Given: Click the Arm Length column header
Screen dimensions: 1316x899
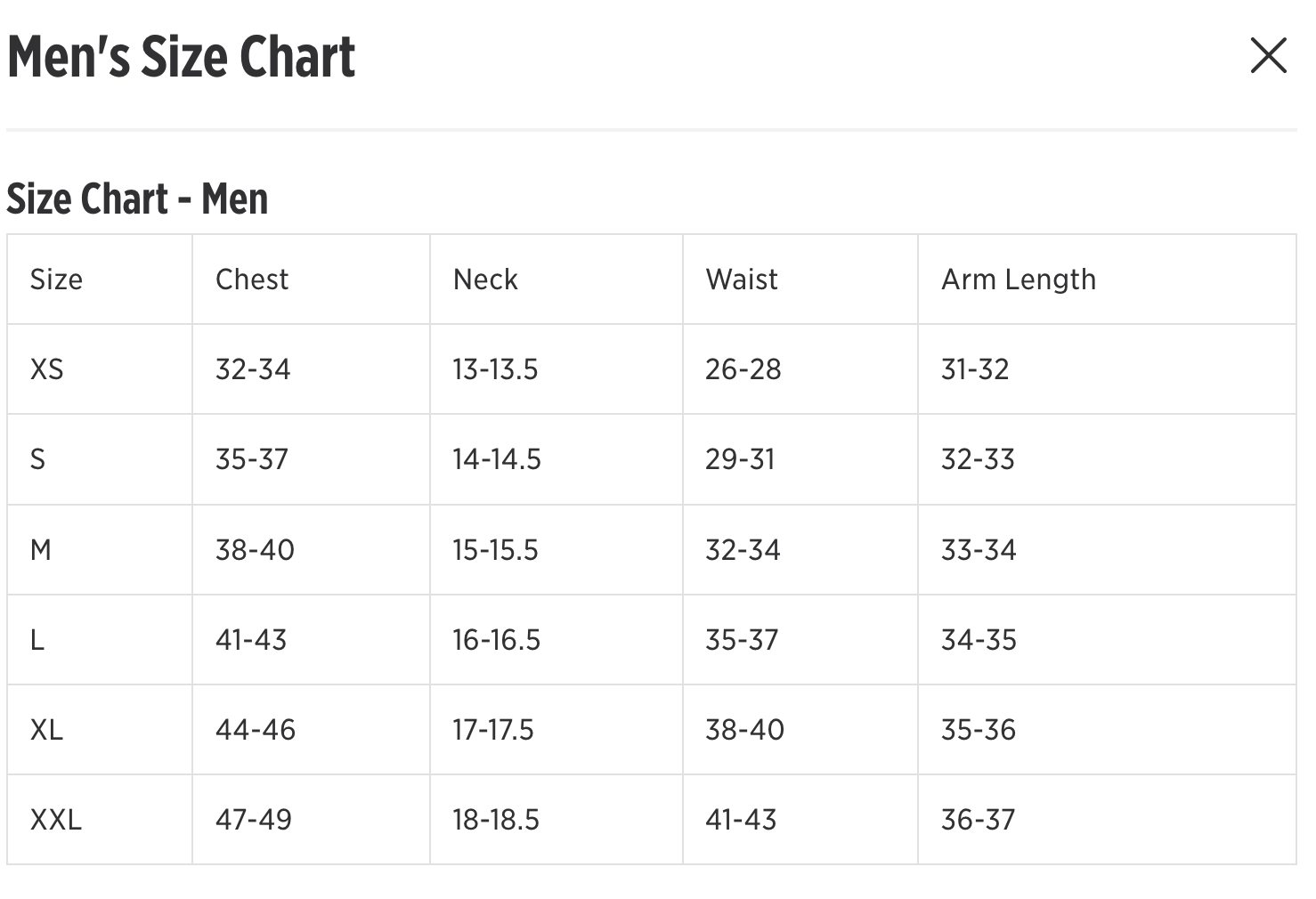Looking at the screenshot, I should (x=1019, y=279).
